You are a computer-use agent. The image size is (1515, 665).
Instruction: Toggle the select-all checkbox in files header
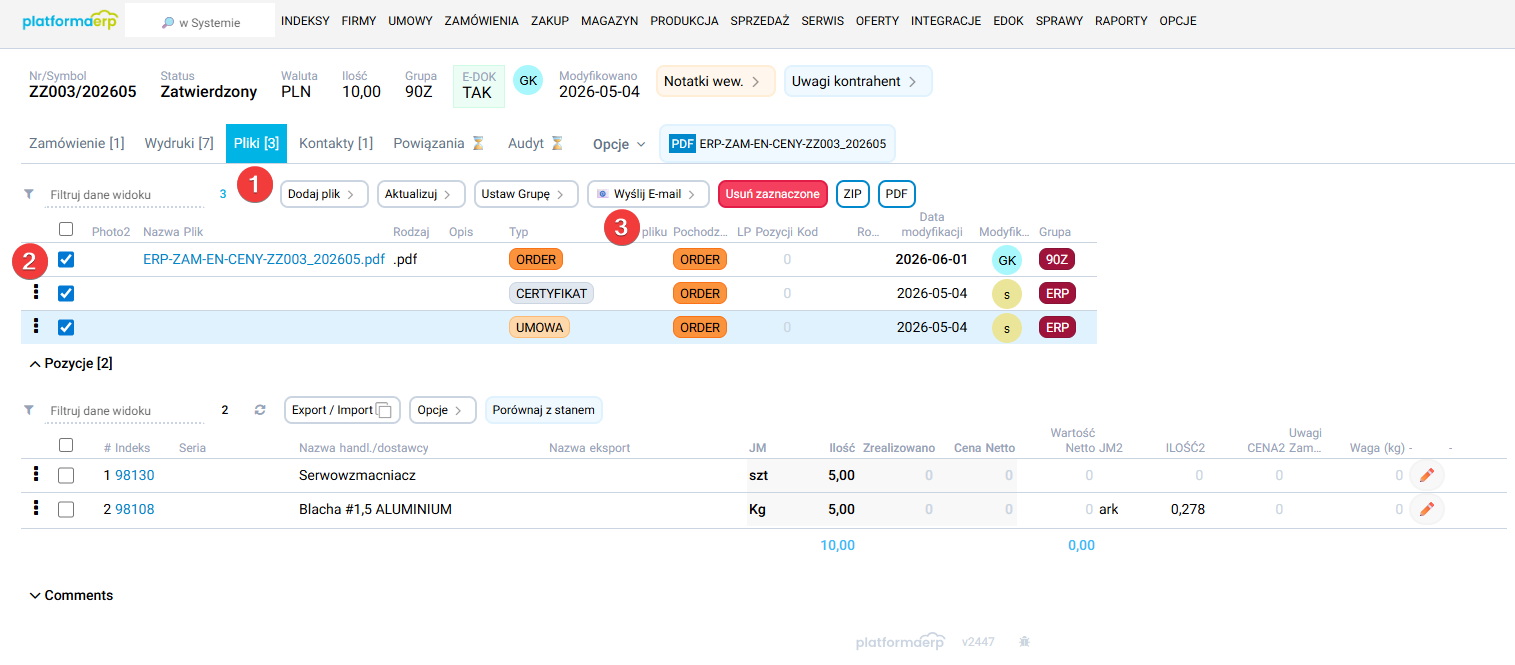pyautogui.click(x=66, y=229)
